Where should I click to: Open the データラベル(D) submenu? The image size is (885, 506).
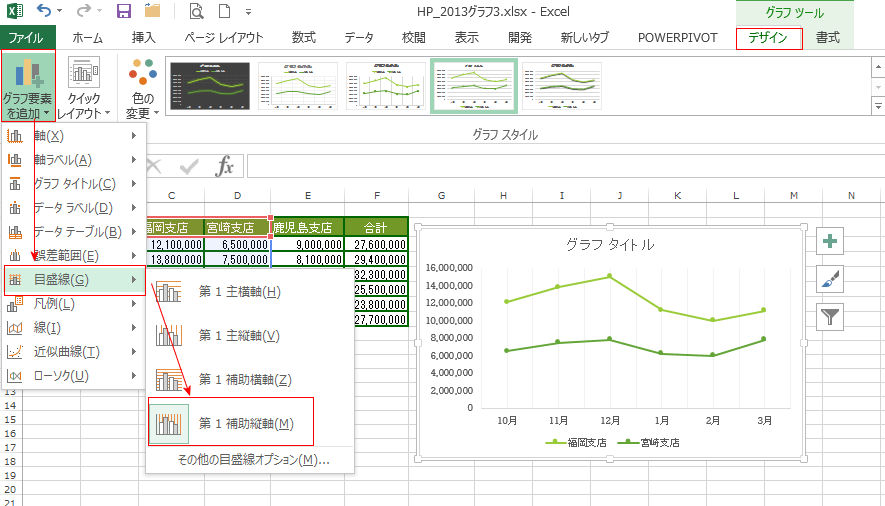[x=73, y=208]
